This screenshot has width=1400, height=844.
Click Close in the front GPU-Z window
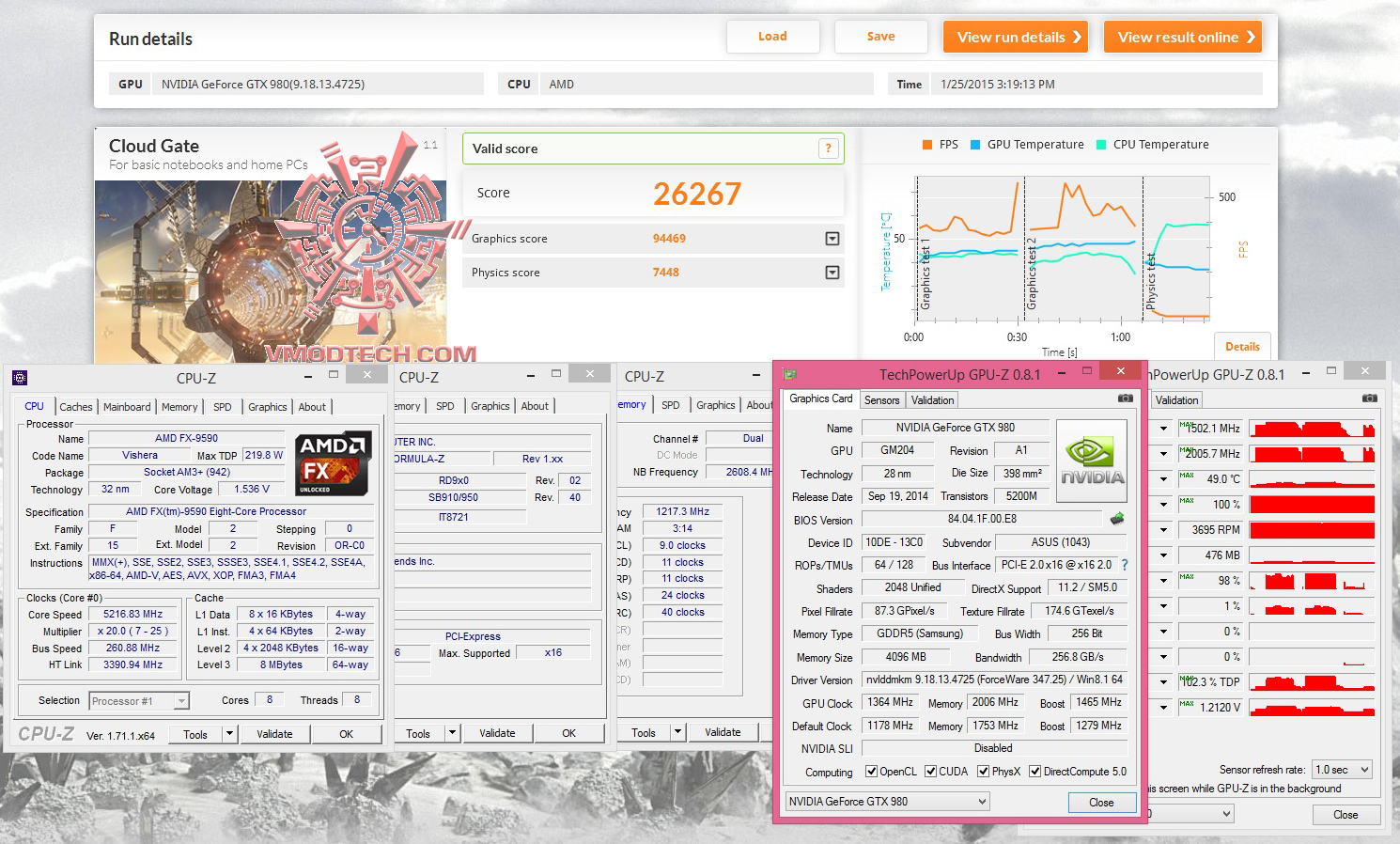click(x=1101, y=803)
